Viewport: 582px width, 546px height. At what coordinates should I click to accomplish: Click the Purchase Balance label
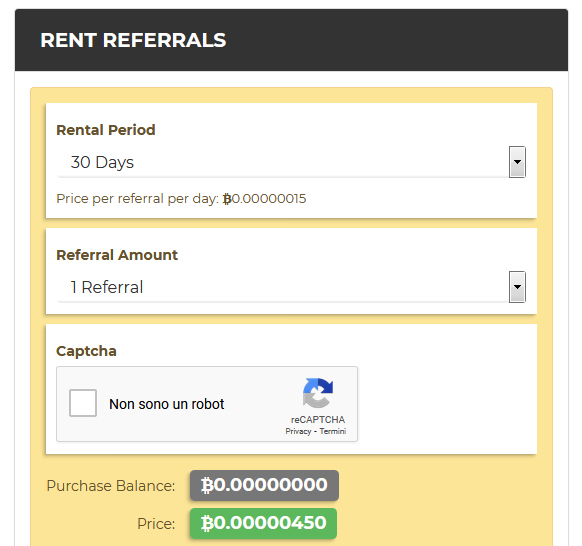[111, 486]
